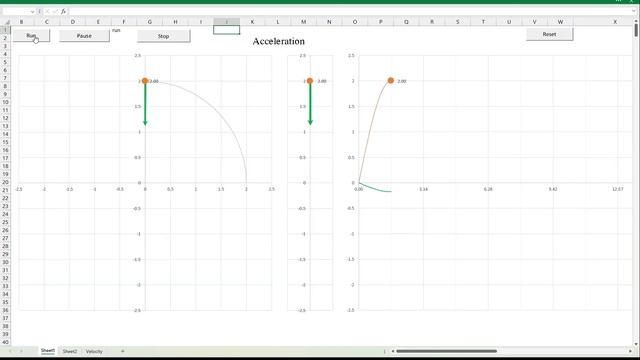Click the "3.14" axis label on right chart
Screen dimensions: 640x360
[423, 189]
